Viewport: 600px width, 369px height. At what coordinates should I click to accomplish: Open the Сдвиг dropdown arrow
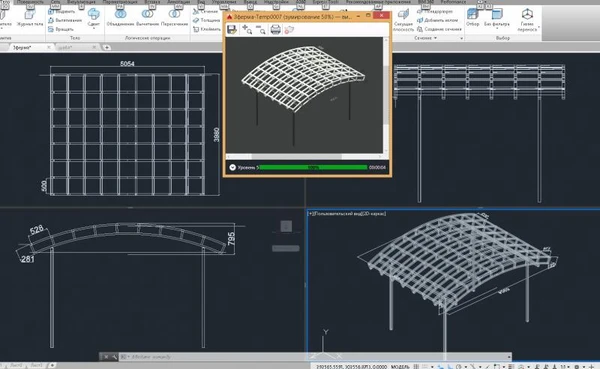click(x=93, y=28)
